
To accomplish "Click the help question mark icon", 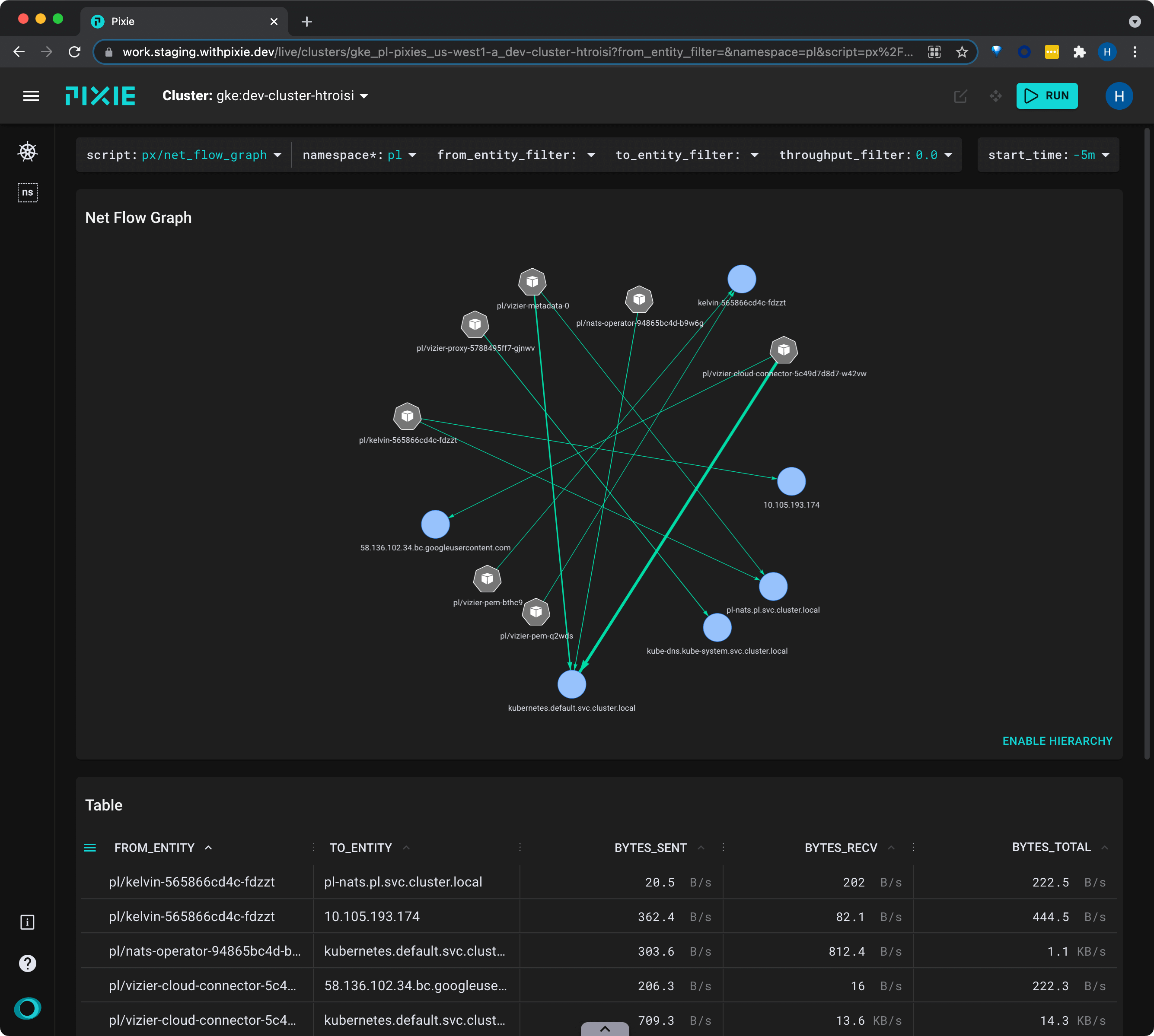I will click(27, 963).
